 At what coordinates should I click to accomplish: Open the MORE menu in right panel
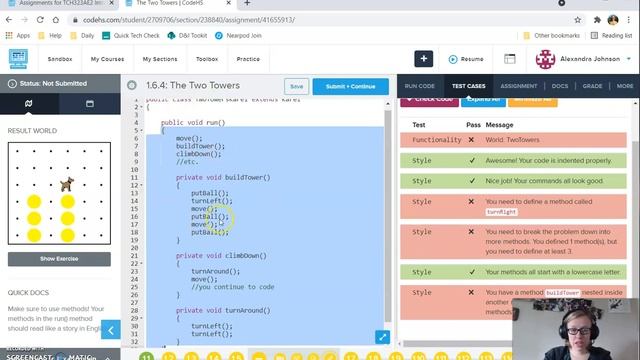(x=625, y=86)
